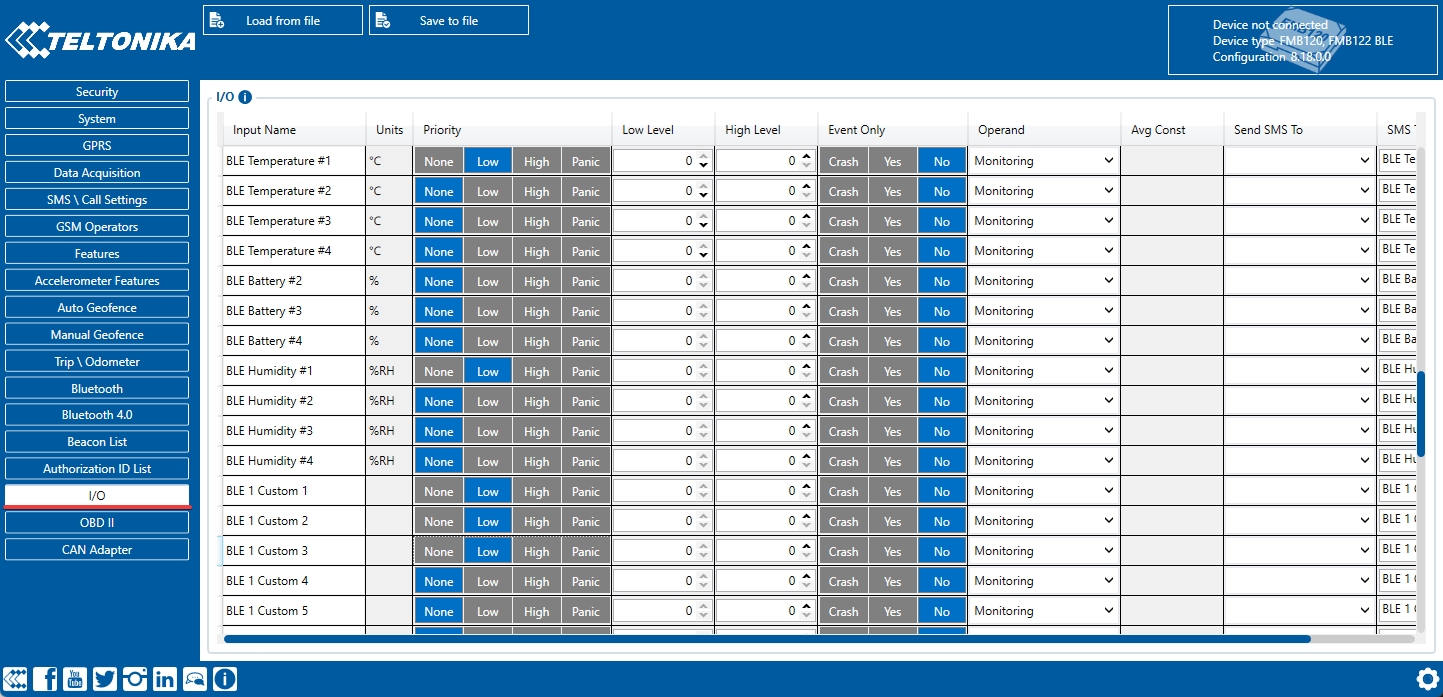Image resolution: width=1443 pixels, height=697 pixels.
Task: Click the Instagram icon
Action: [x=134, y=679]
